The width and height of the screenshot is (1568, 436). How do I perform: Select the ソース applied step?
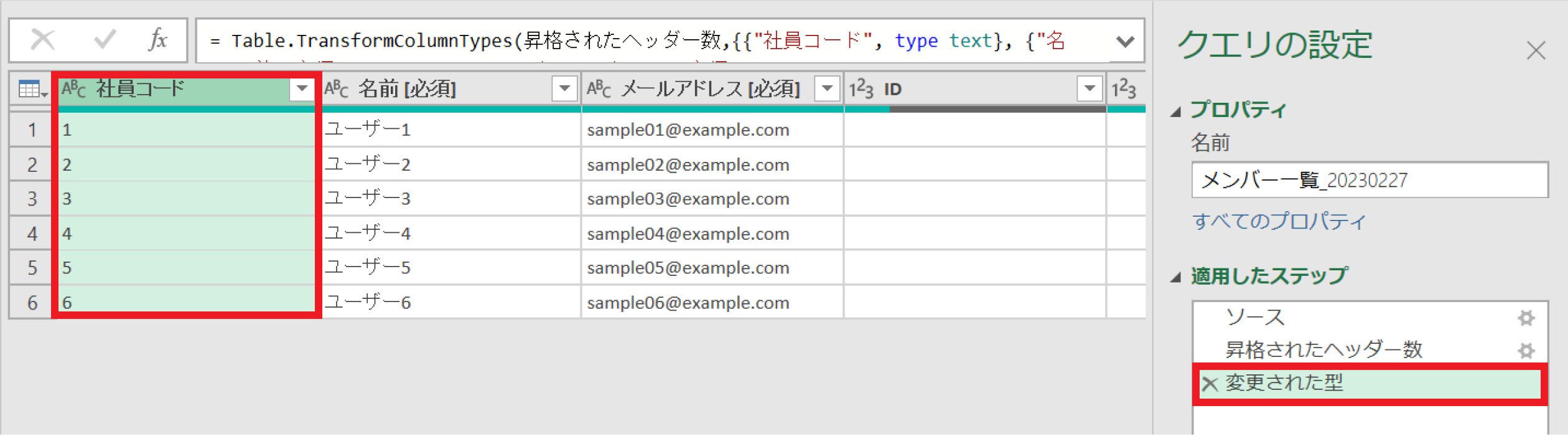(1254, 318)
